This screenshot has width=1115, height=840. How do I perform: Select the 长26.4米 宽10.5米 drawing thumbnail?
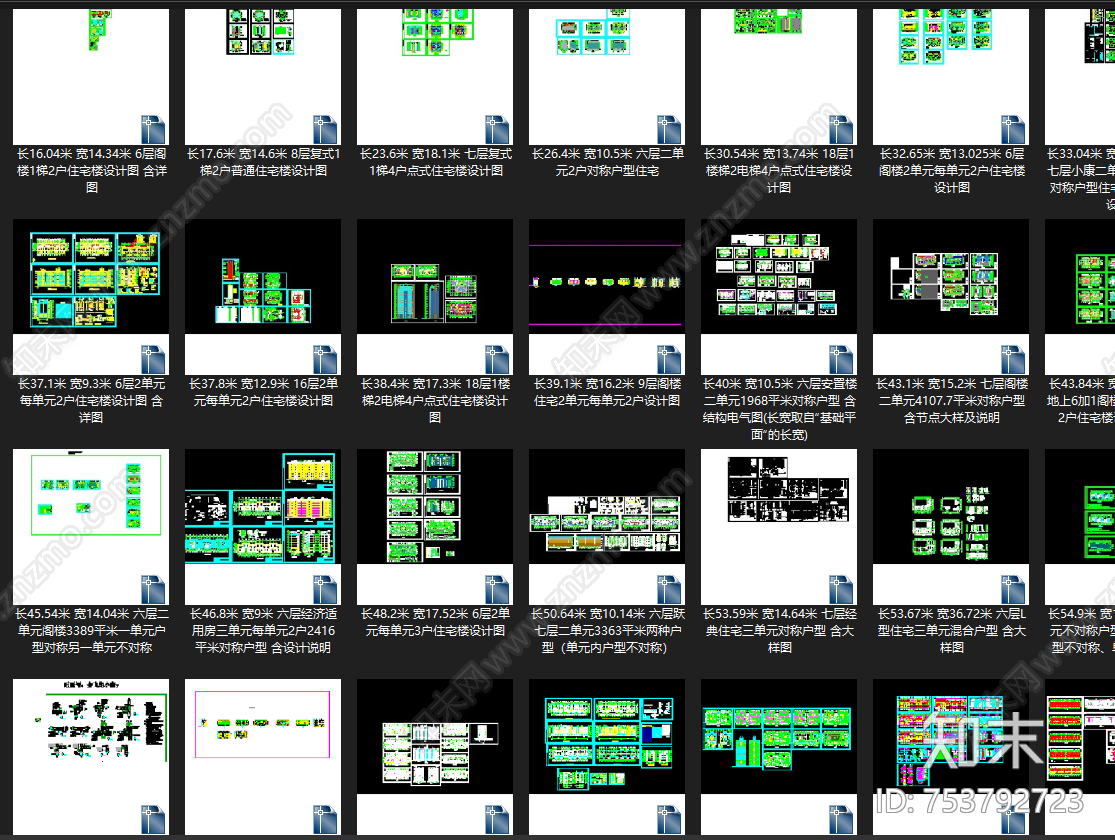pos(607,77)
